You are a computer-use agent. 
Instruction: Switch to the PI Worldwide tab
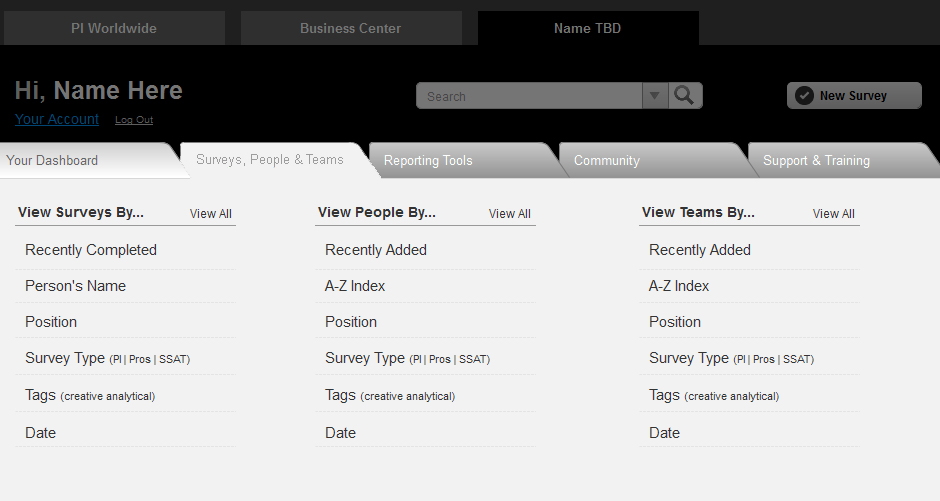[114, 28]
